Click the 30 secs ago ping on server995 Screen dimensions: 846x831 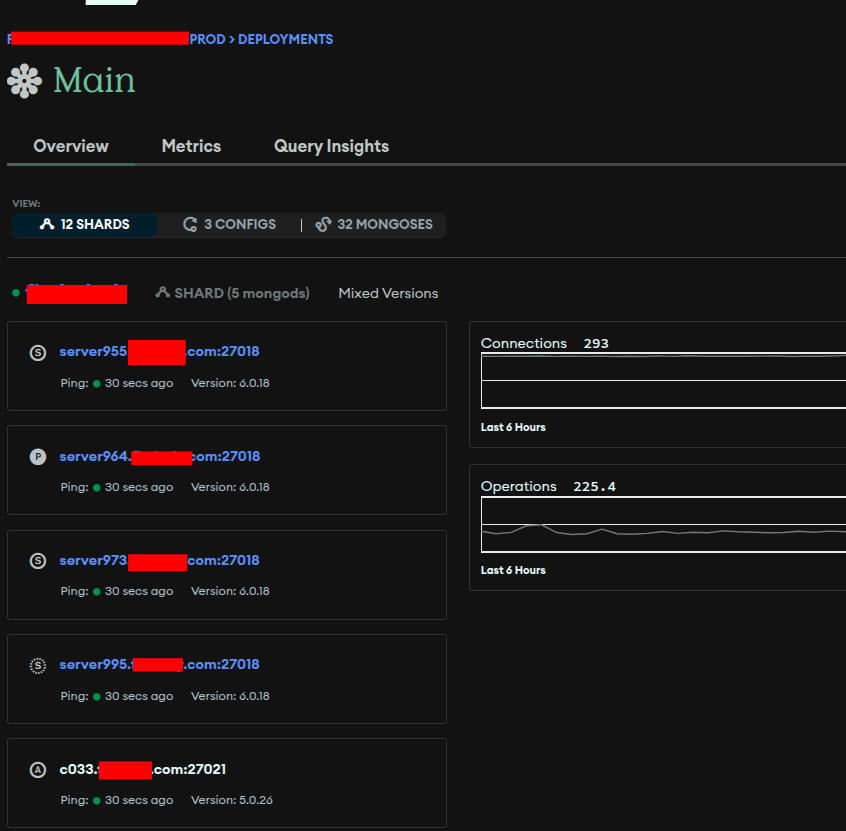(139, 696)
